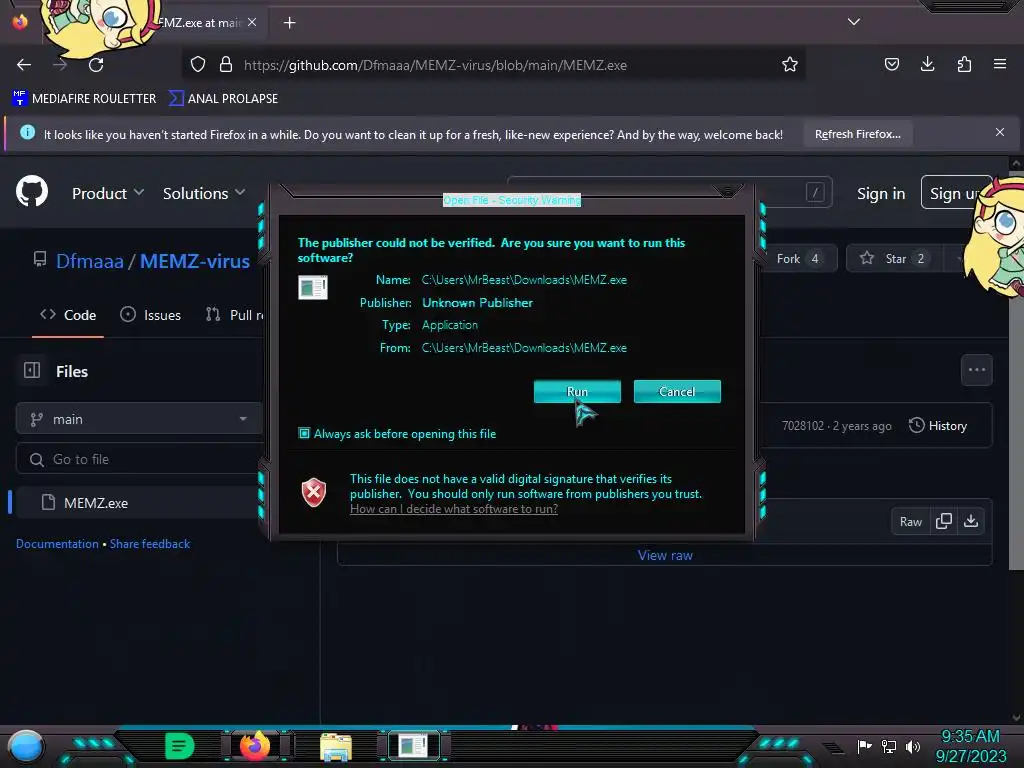
Task: Open Firefox from the taskbar
Action: 255,746
